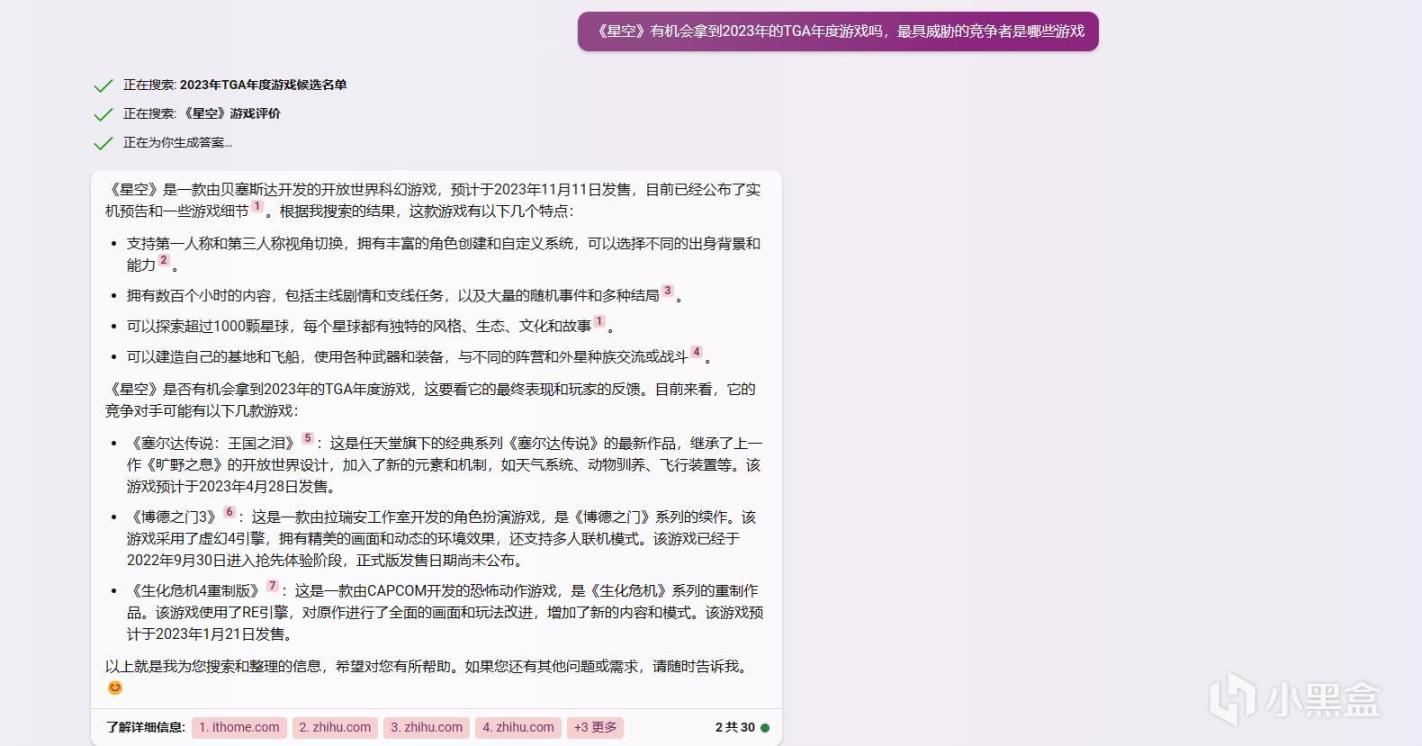Open citation 1 after 文化和故事
Viewport: 1422px width, 746px height.
(x=599, y=321)
